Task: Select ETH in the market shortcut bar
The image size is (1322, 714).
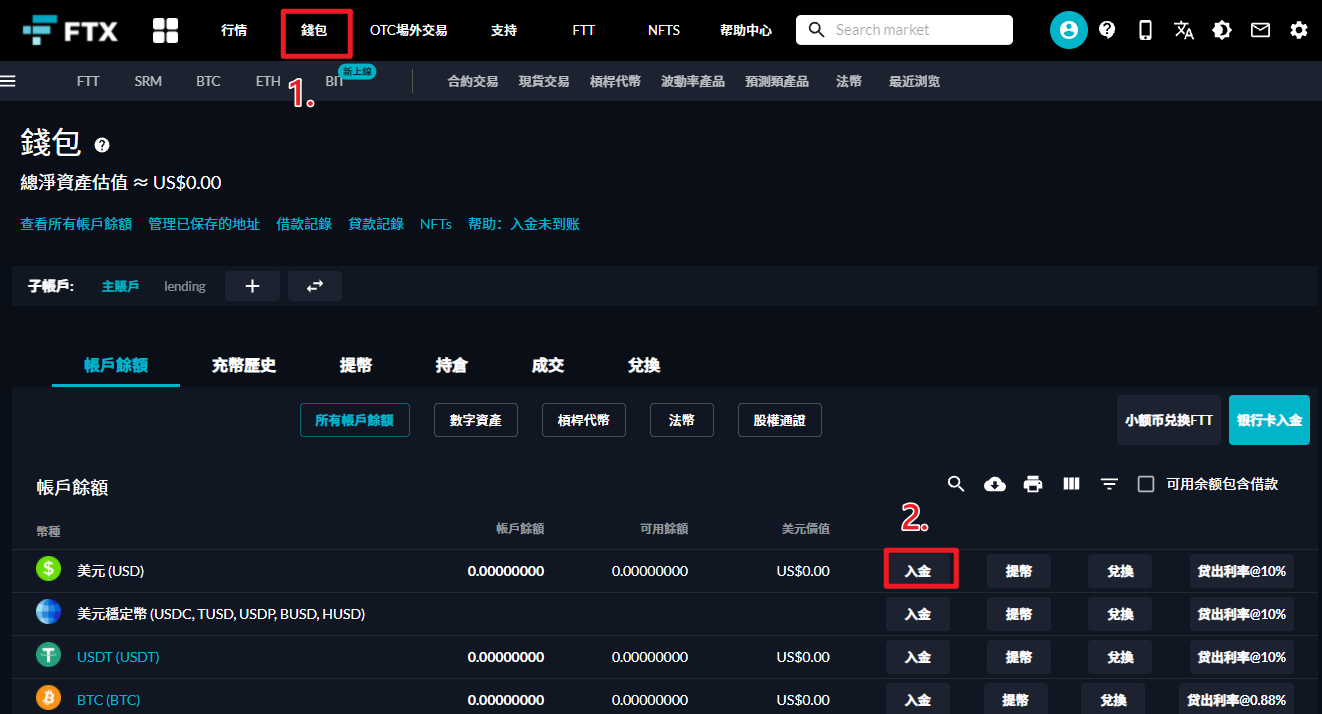Action: 268,81
